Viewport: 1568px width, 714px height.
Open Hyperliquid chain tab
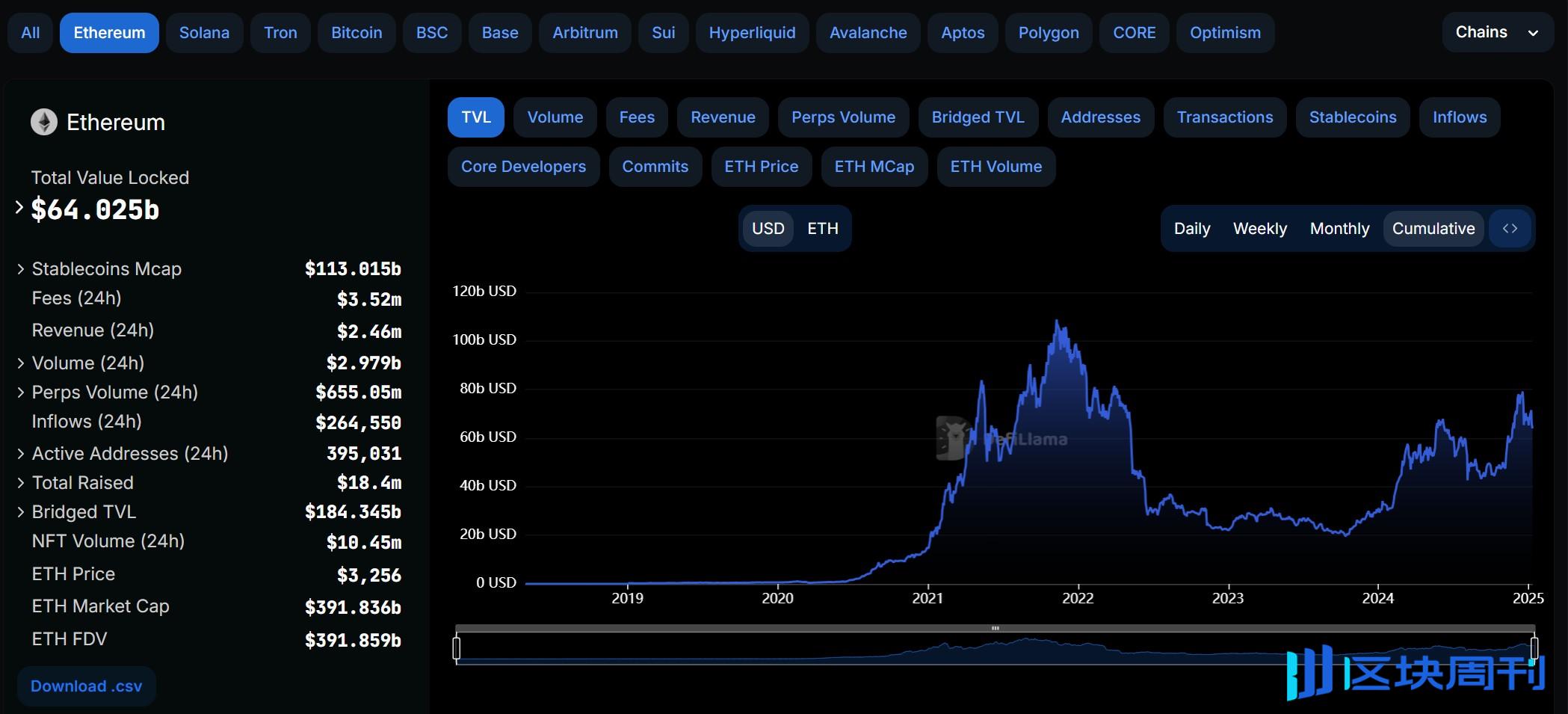pos(752,33)
